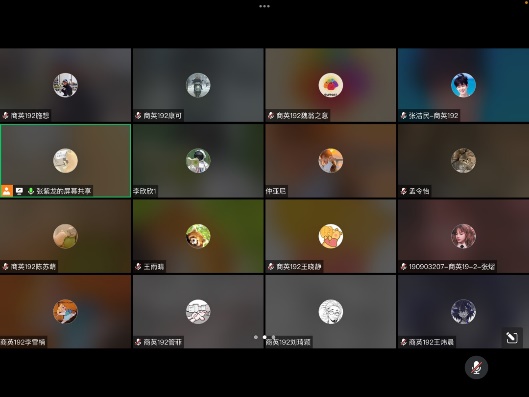Click the 商英192管菲 name label
Screen dimensions: 529x397
163,342
